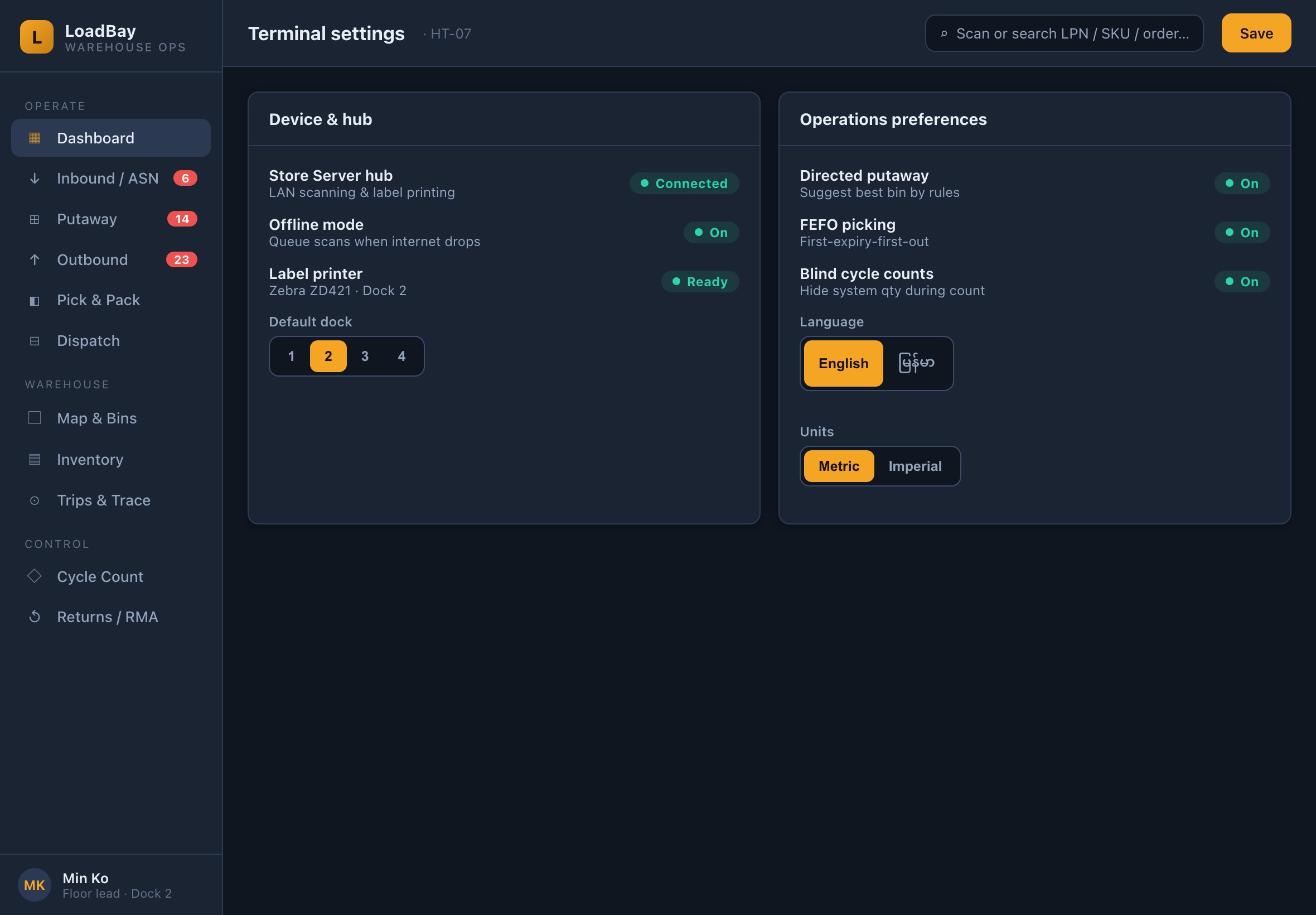Screen dimensions: 1316x915
Task: Click the LoadBay logo icon
Action: tap(37, 37)
